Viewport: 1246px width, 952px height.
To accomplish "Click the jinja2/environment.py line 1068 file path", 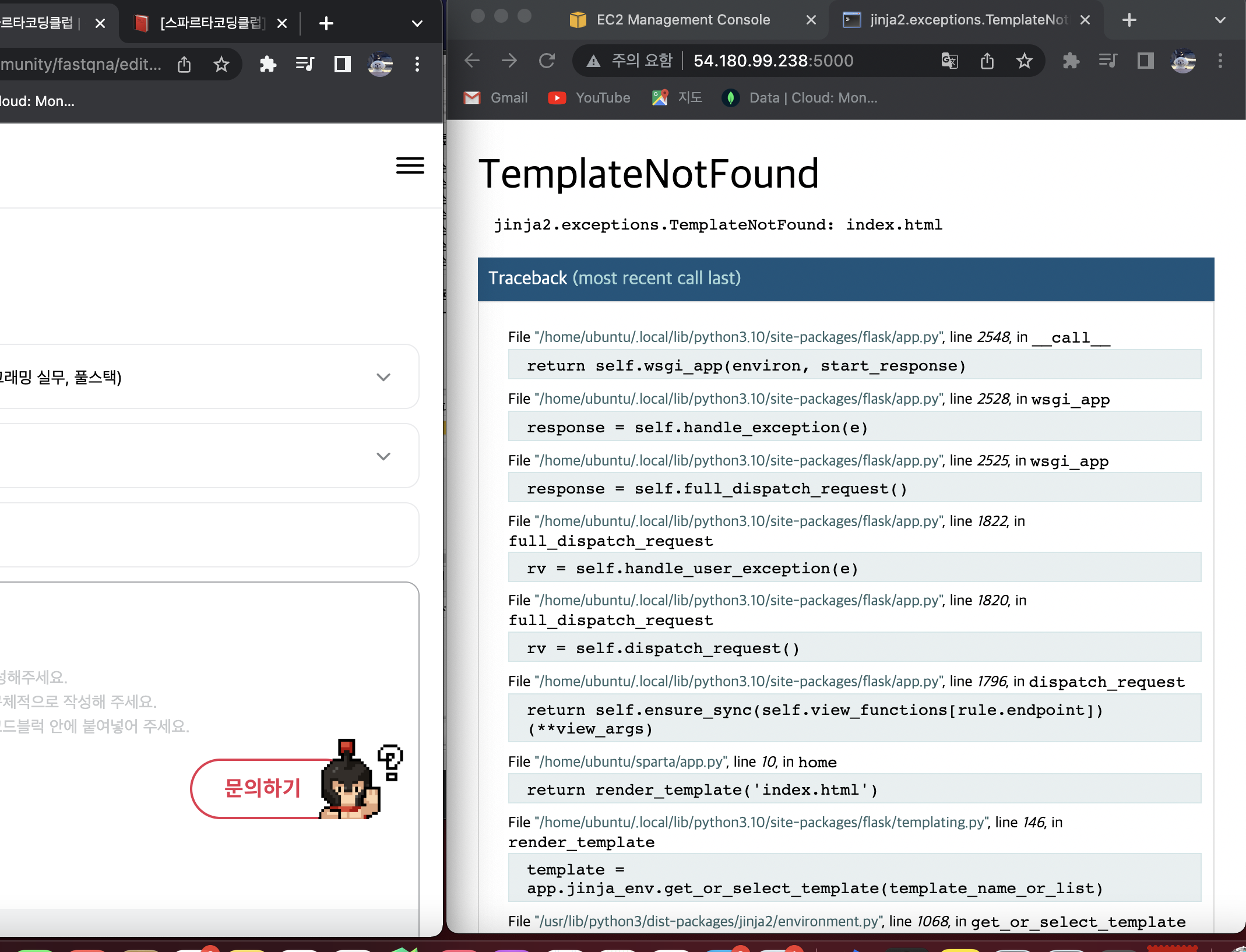I will click(709, 921).
